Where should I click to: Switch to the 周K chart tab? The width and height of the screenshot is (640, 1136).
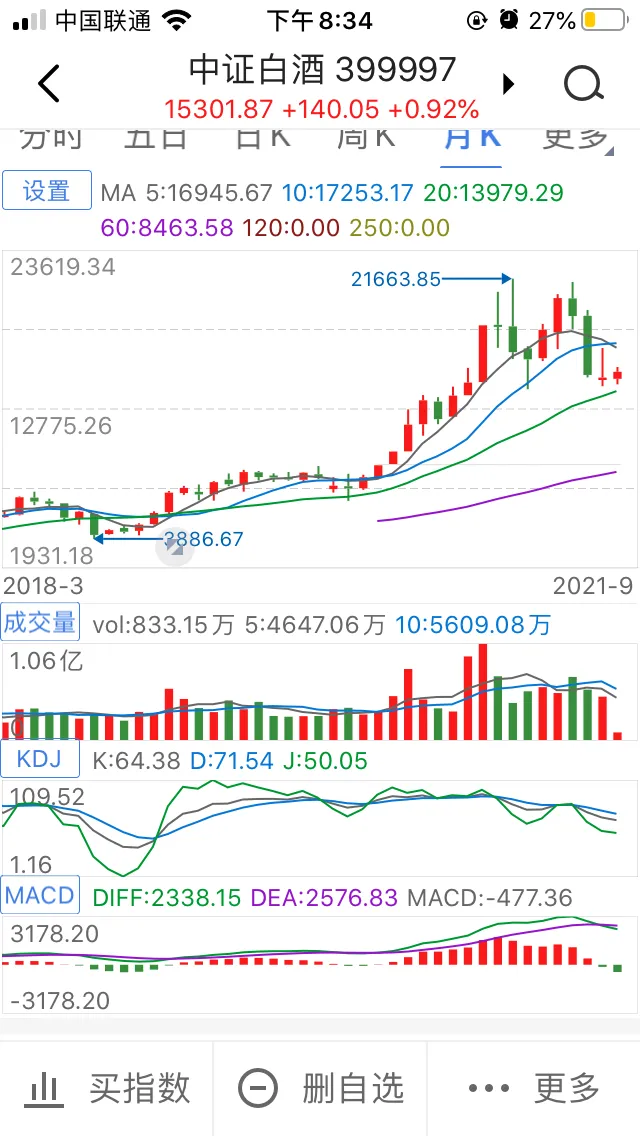coord(366,137)
